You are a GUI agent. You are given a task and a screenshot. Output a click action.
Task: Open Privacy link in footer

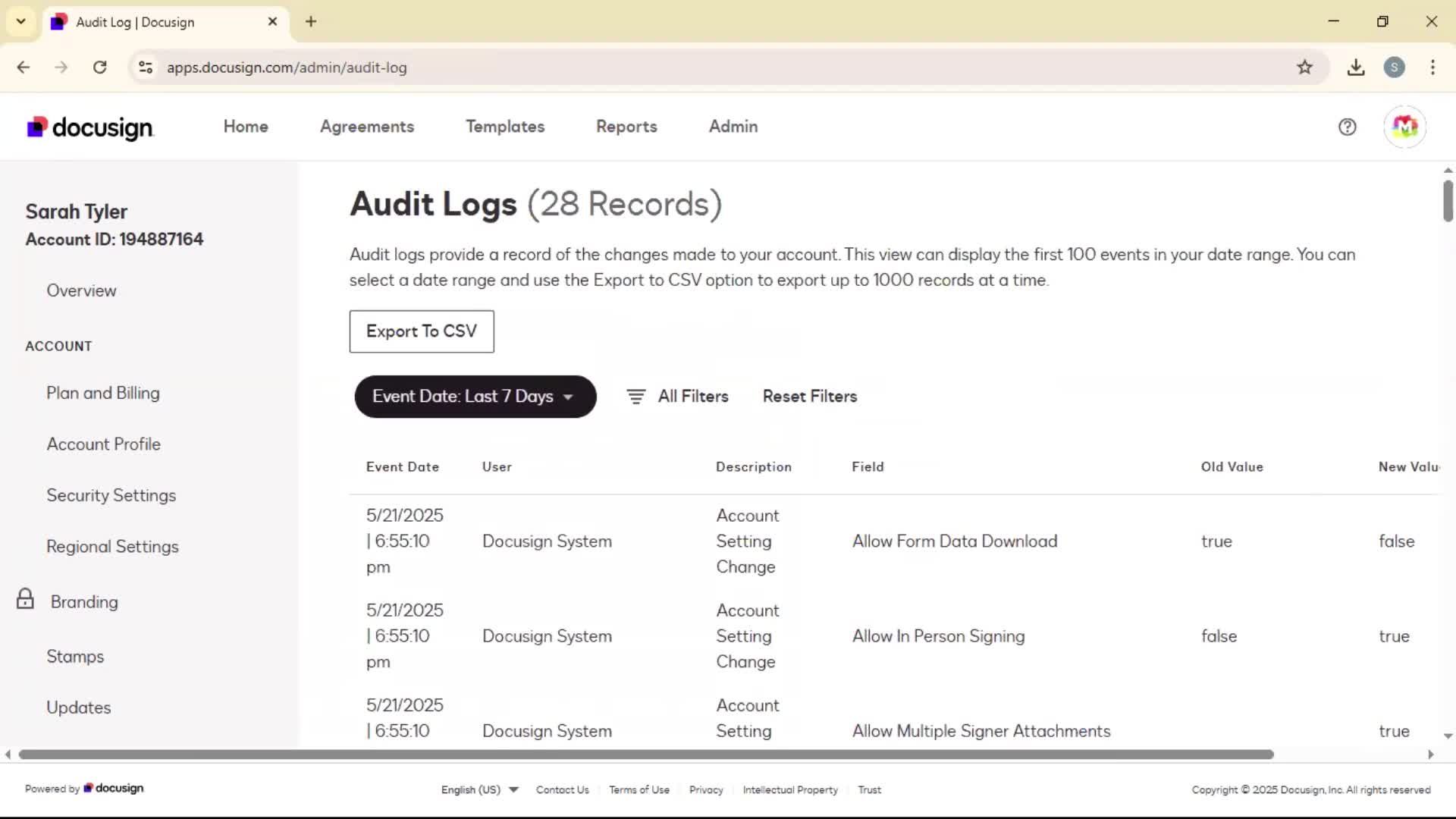(706, 789)
